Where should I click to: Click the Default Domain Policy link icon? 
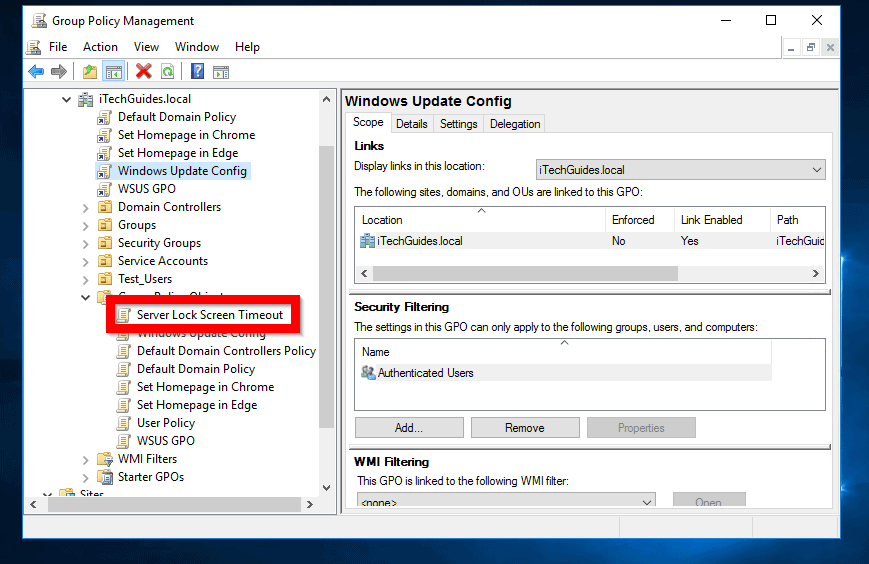(104, 117)
